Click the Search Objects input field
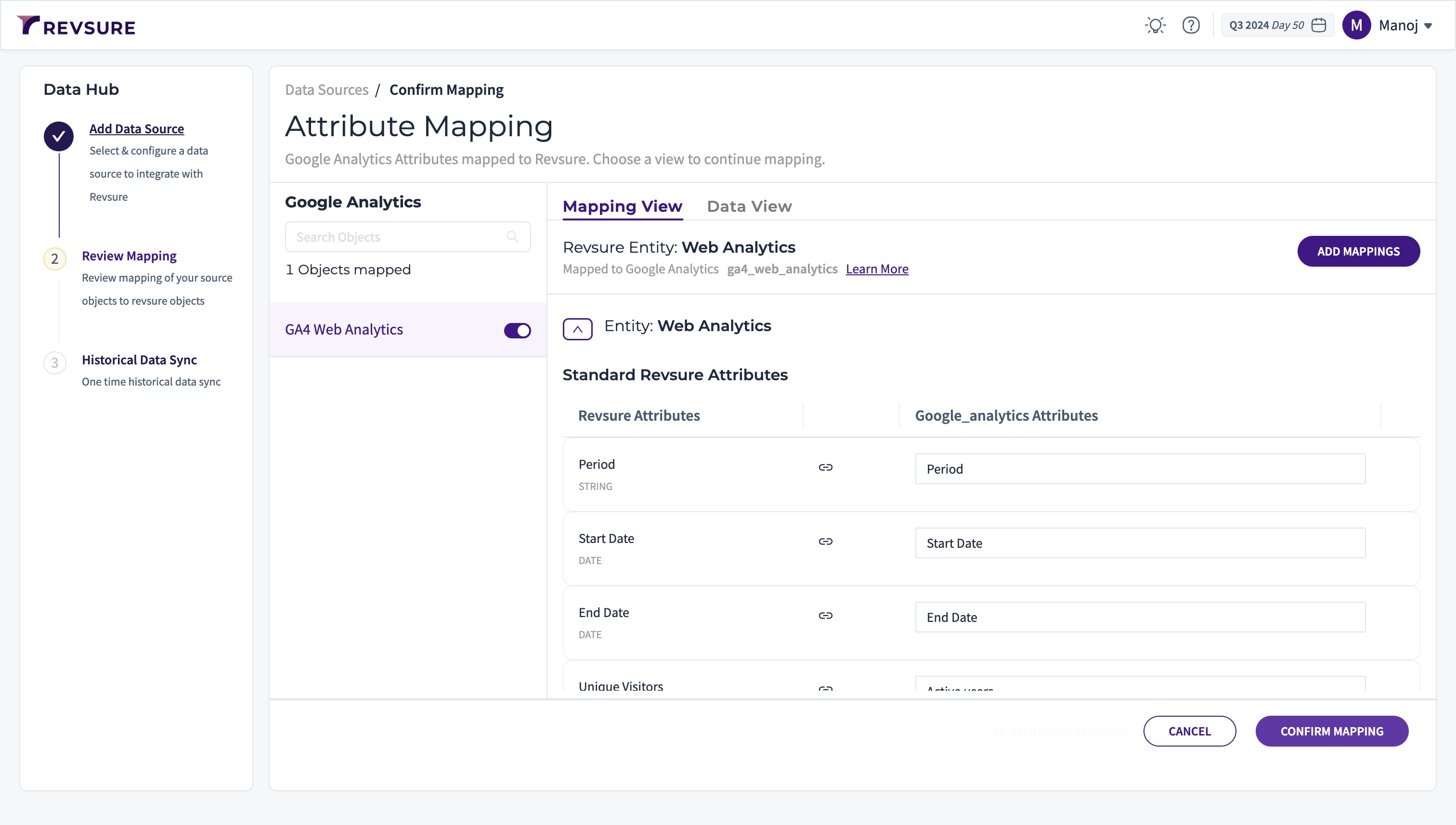This screenshot has height=825, width=1456. [x=397, y=237]
